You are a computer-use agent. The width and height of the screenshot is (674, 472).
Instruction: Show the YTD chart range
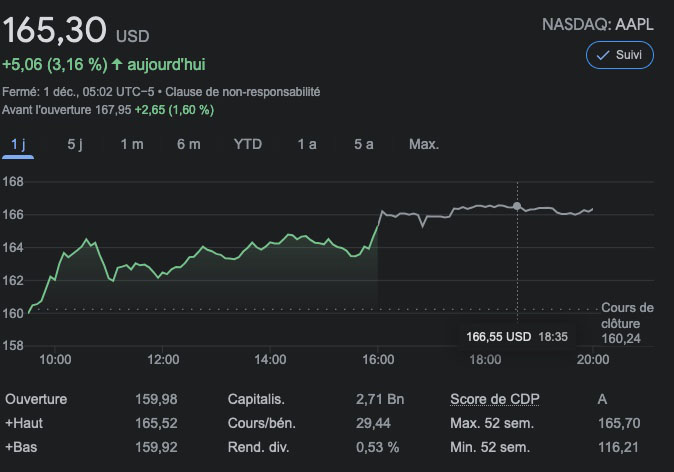[248, 144]
